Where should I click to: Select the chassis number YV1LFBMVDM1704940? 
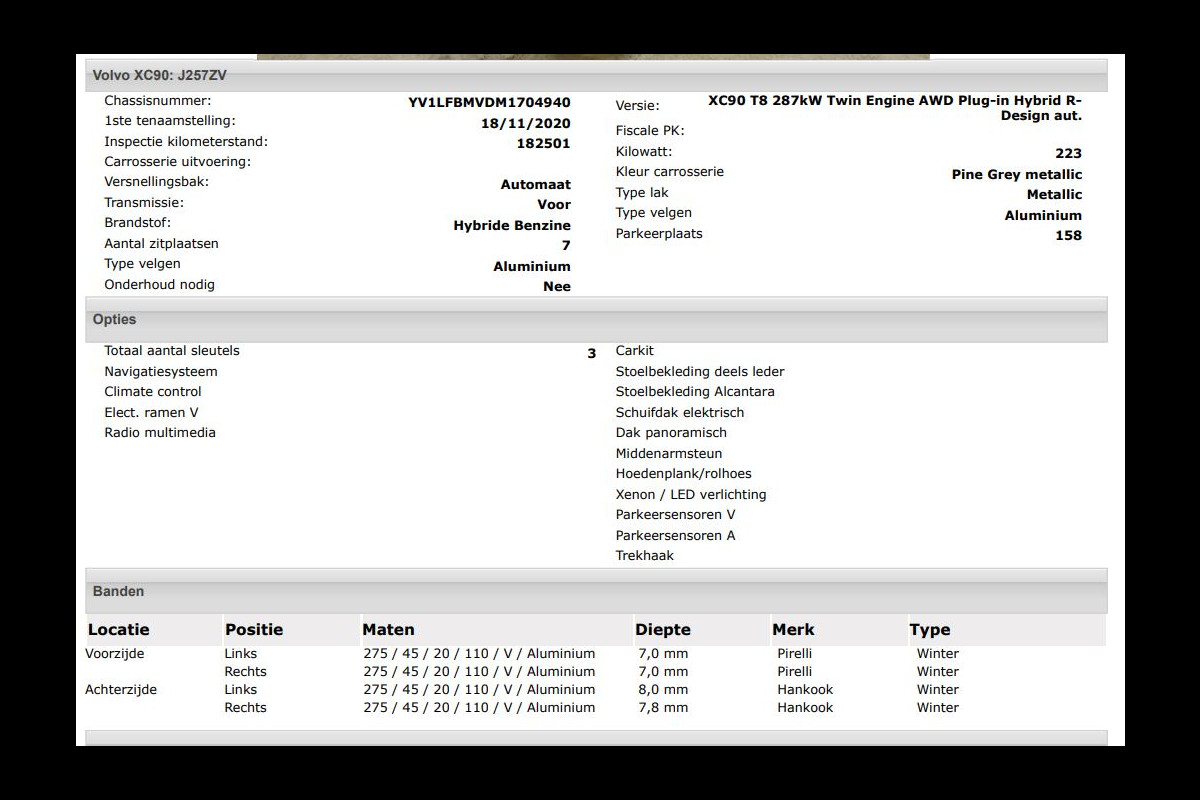click(489, 102)
